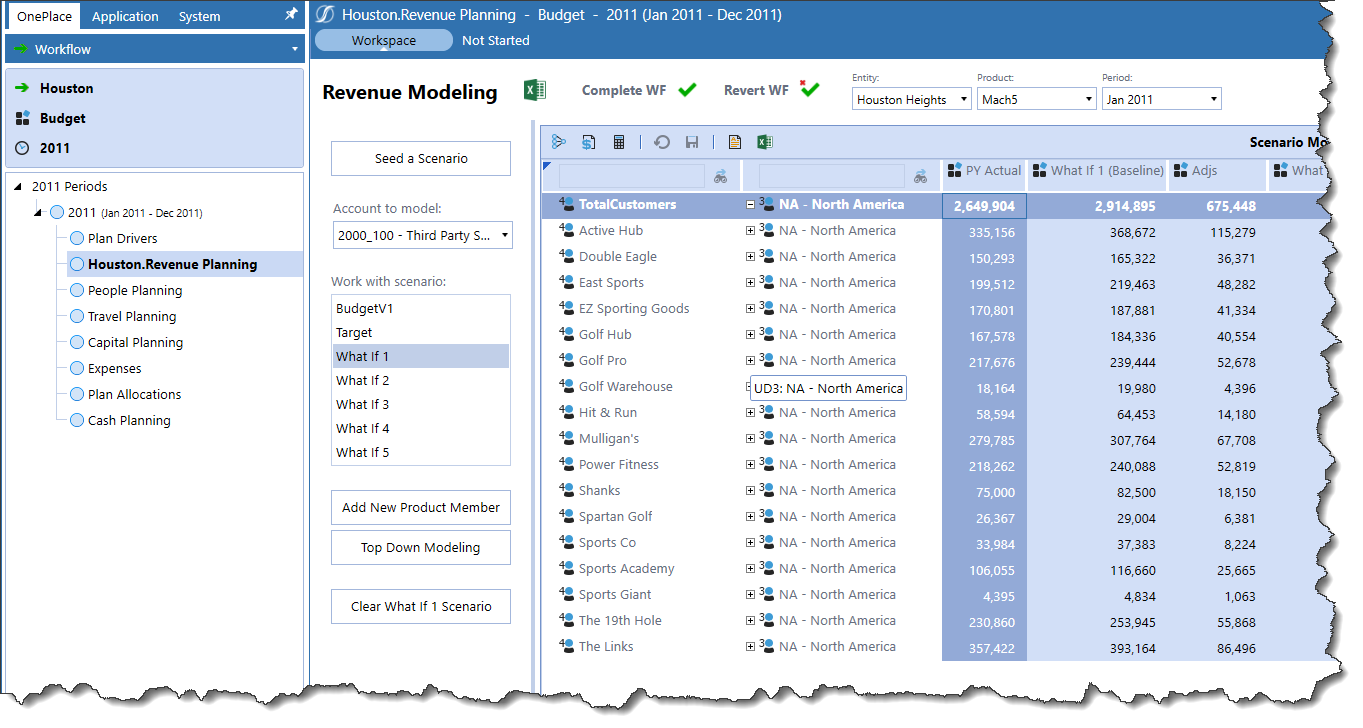Expand NA - North America for Active Hub
This screenshot has height=728, width=1363.
[750, 230]
